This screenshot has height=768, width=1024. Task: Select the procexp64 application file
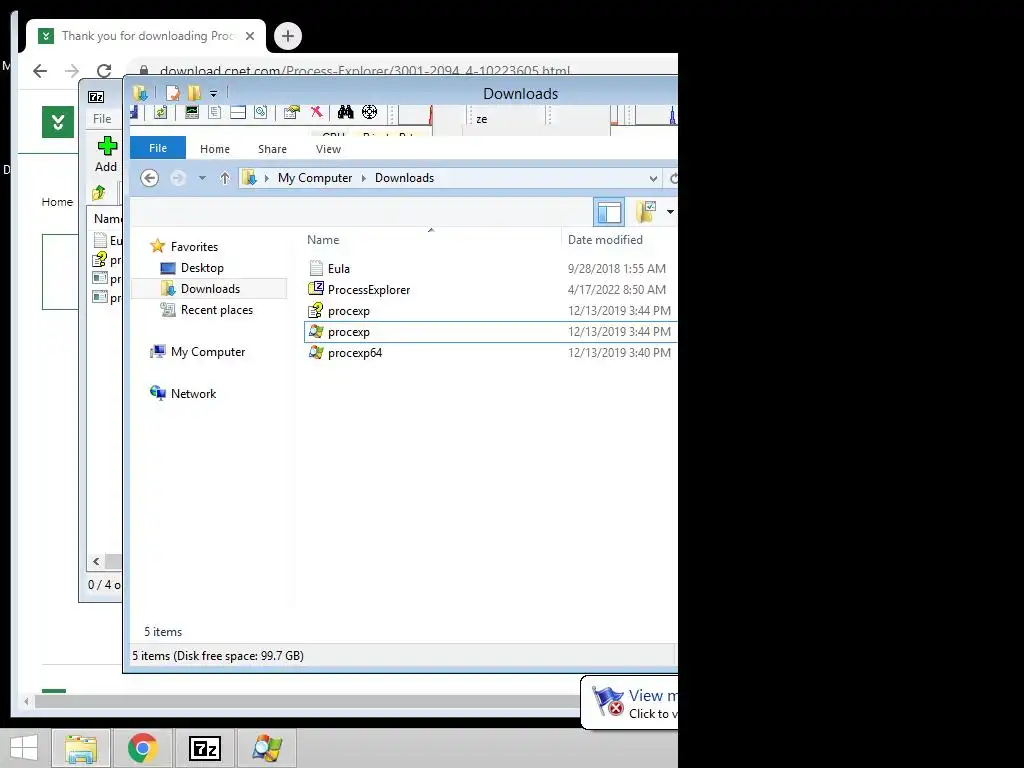(355, 353)
